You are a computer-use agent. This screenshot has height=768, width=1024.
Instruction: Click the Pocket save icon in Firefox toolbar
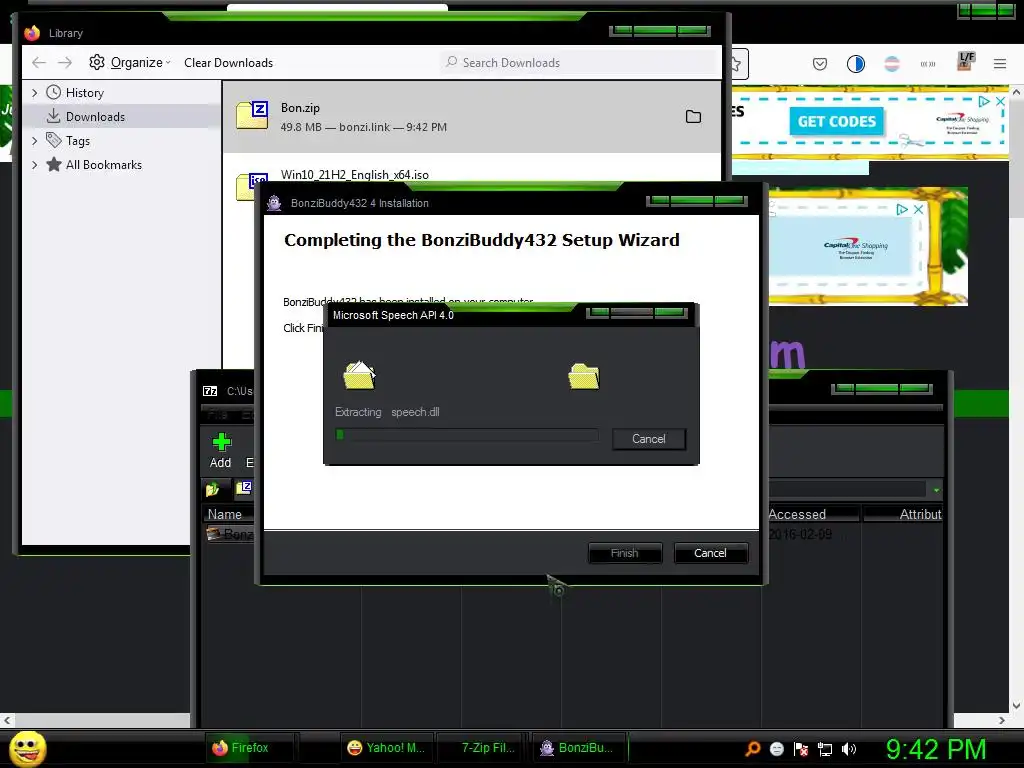(x=820, y=63)
